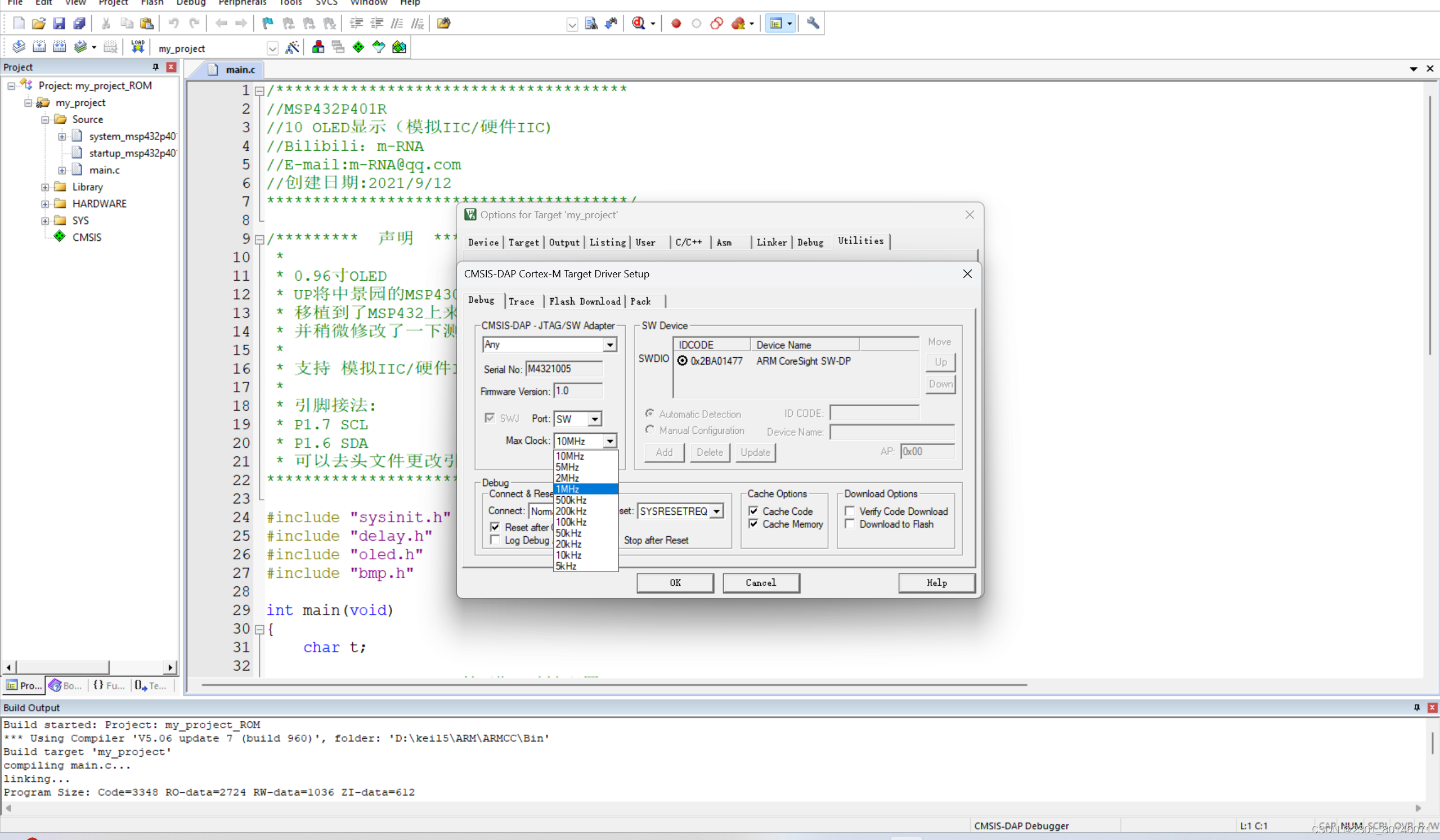
Task: Click the Save file icon
Action: (59, 24)
